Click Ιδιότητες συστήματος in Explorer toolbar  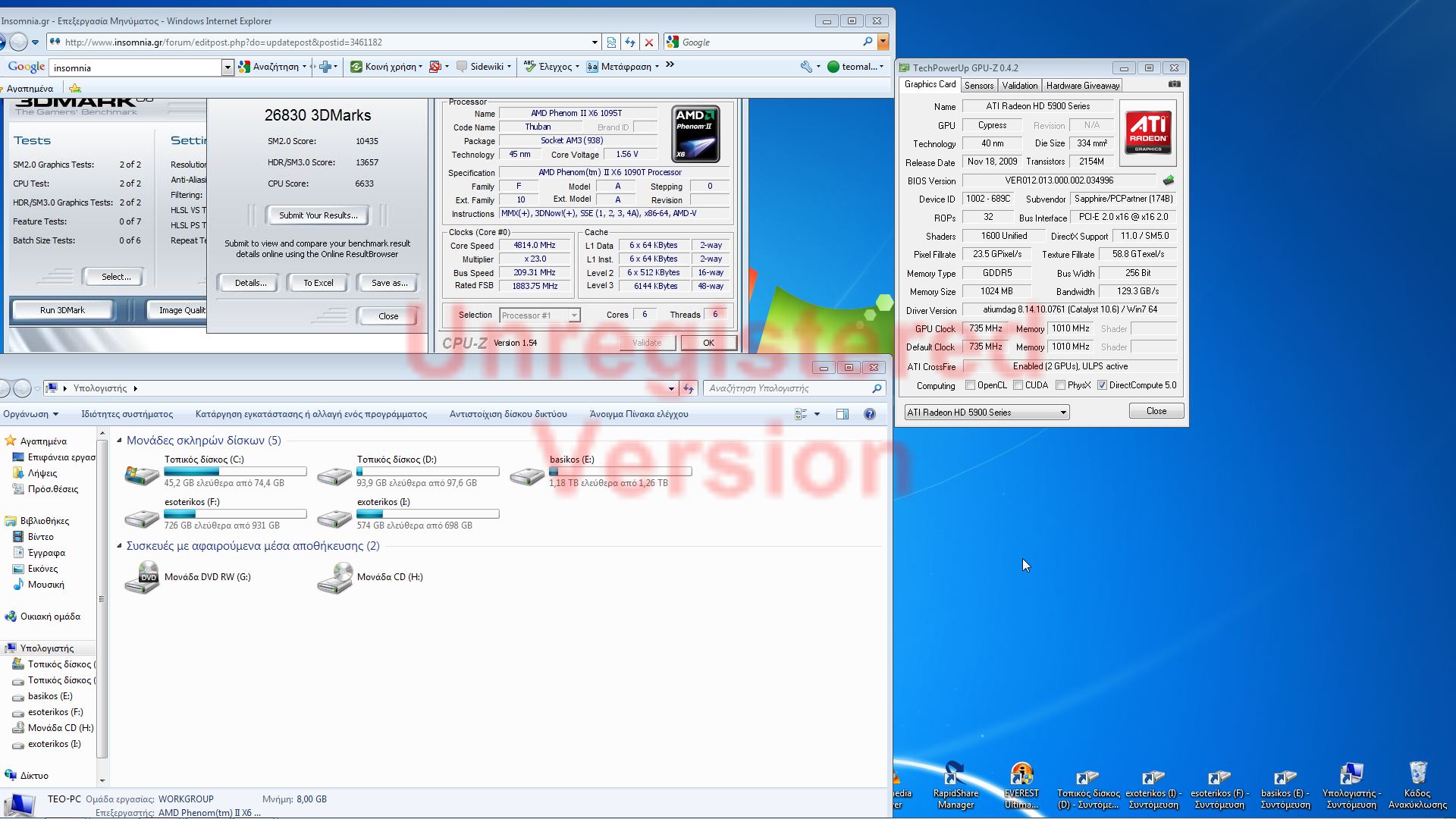[127, 414]
